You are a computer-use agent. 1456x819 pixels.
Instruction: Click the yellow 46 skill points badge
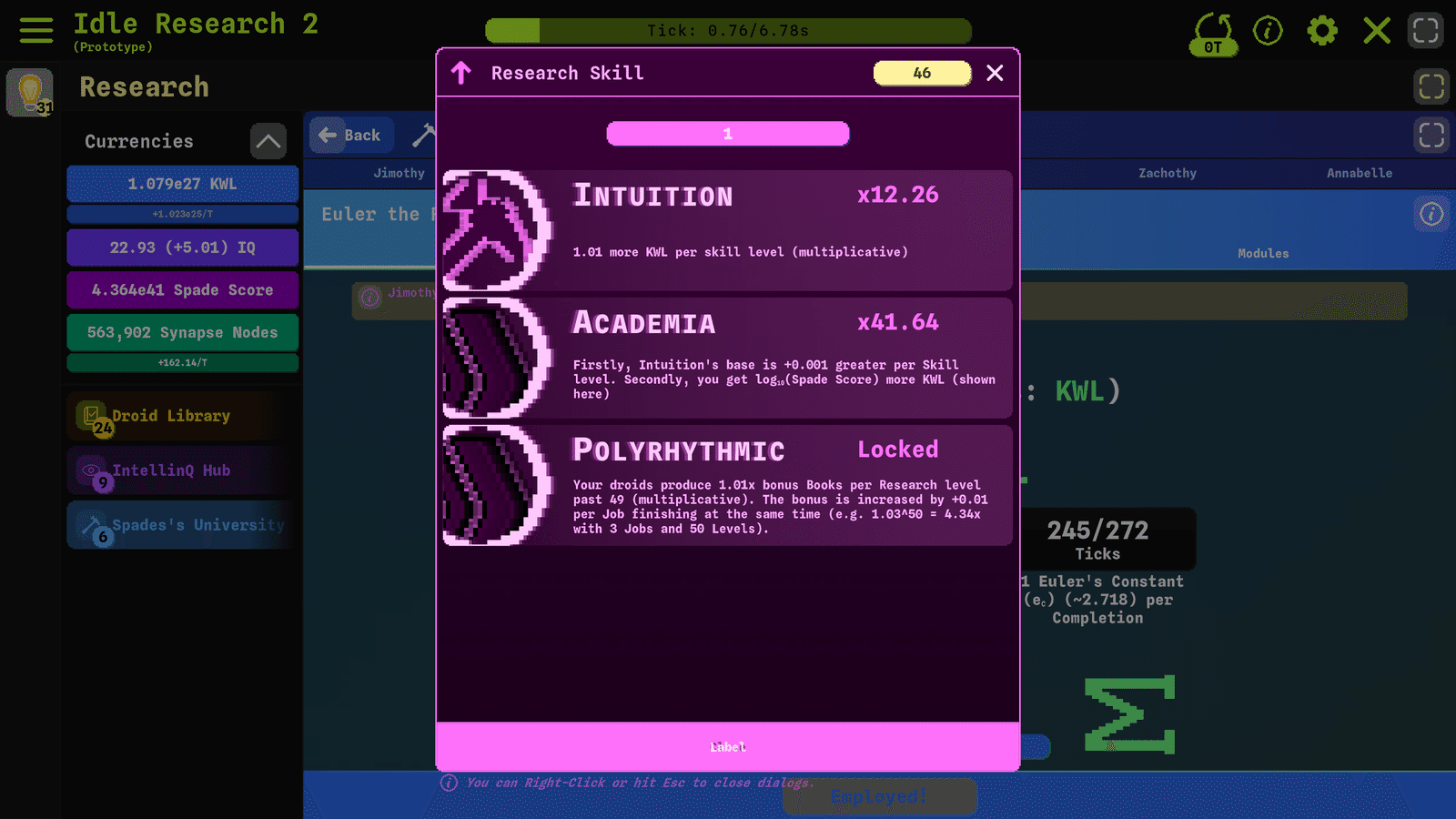(923, 73)
